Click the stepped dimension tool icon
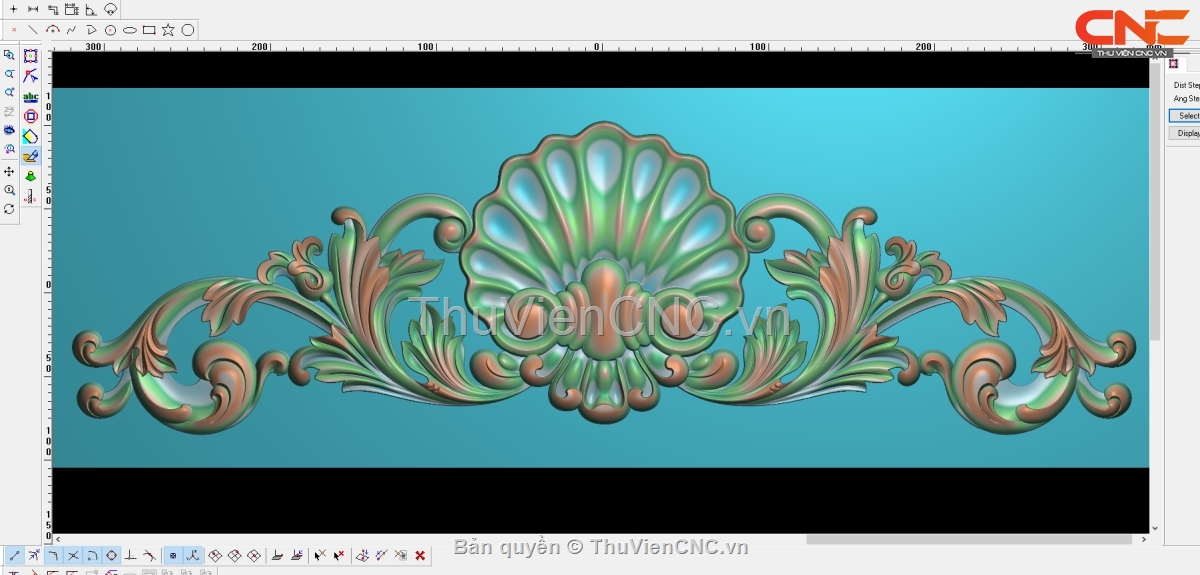The image size is (1200, 575). (53, 9)
